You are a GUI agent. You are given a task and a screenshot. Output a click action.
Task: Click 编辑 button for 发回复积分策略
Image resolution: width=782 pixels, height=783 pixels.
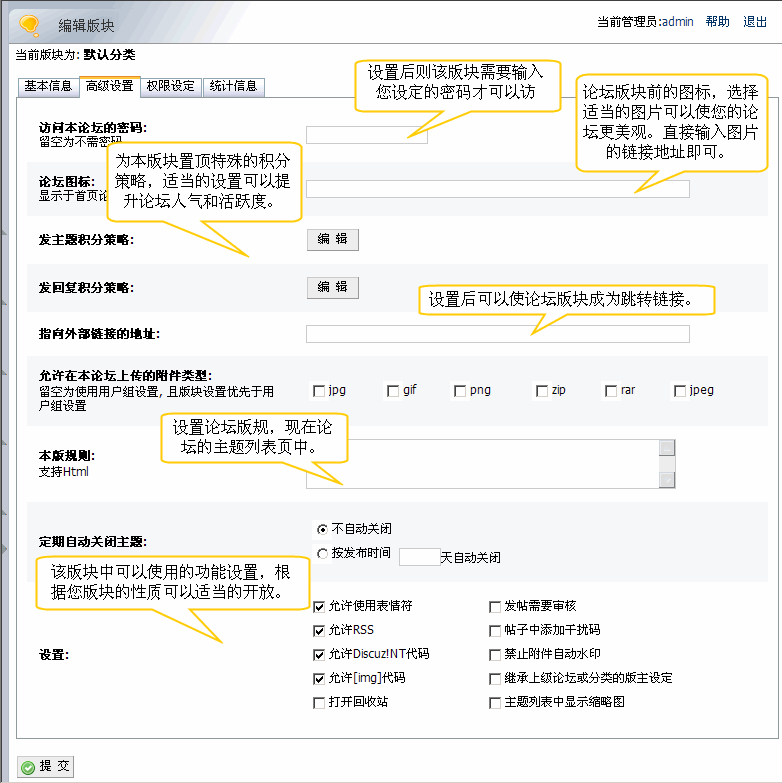(x=332, y=287)
